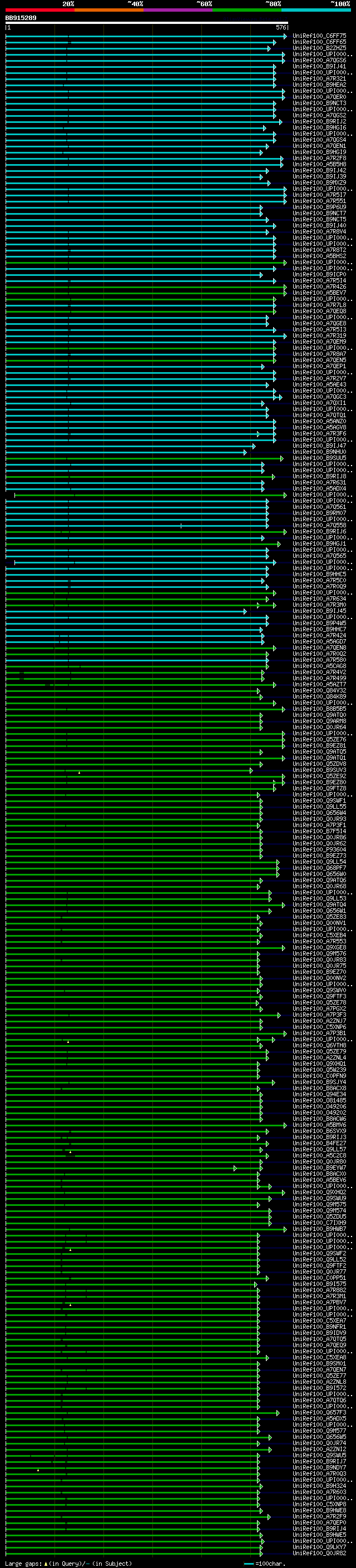356x1568 pixels.
Task: Select the UniRef100_B9SM01 label
Action: 319,1363
